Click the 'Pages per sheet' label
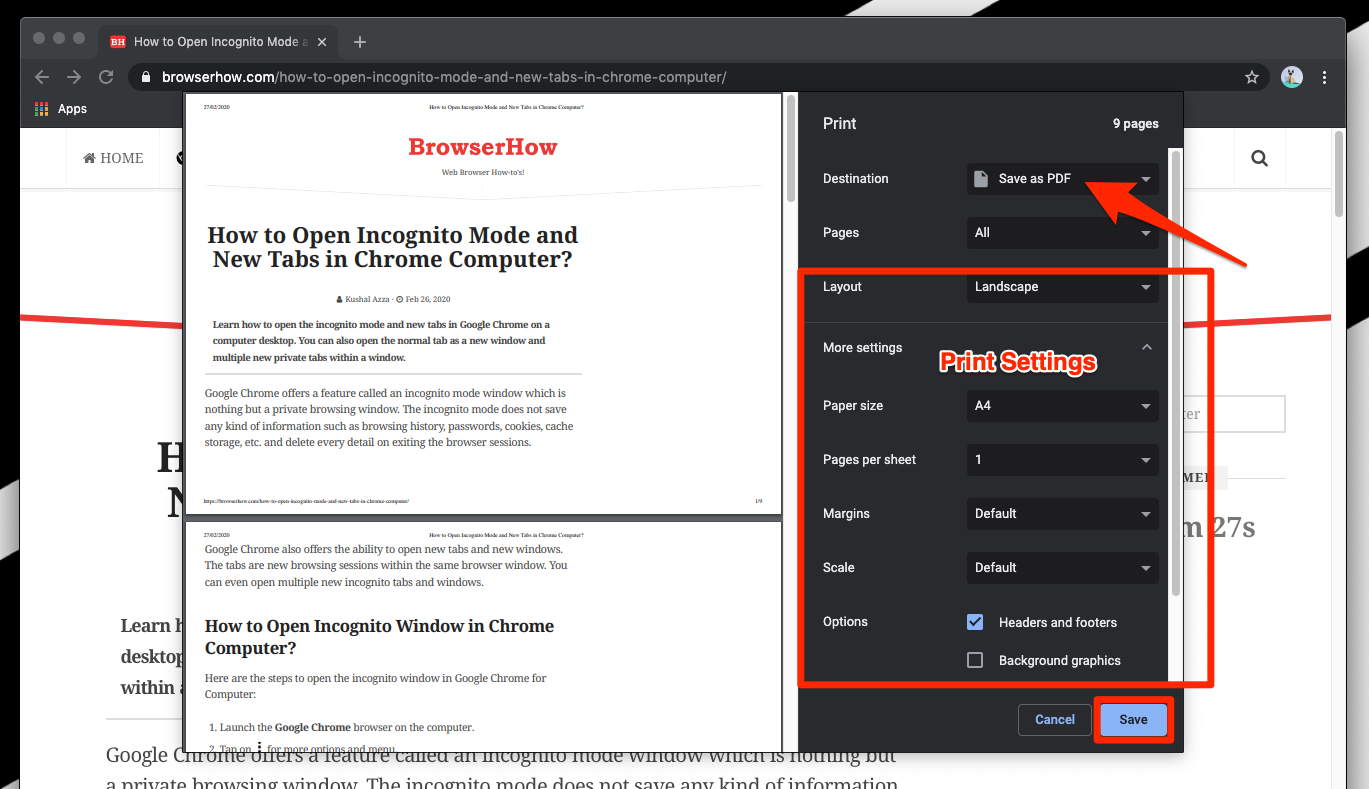Screen dimensions: 1369x789 pos(870,460)
